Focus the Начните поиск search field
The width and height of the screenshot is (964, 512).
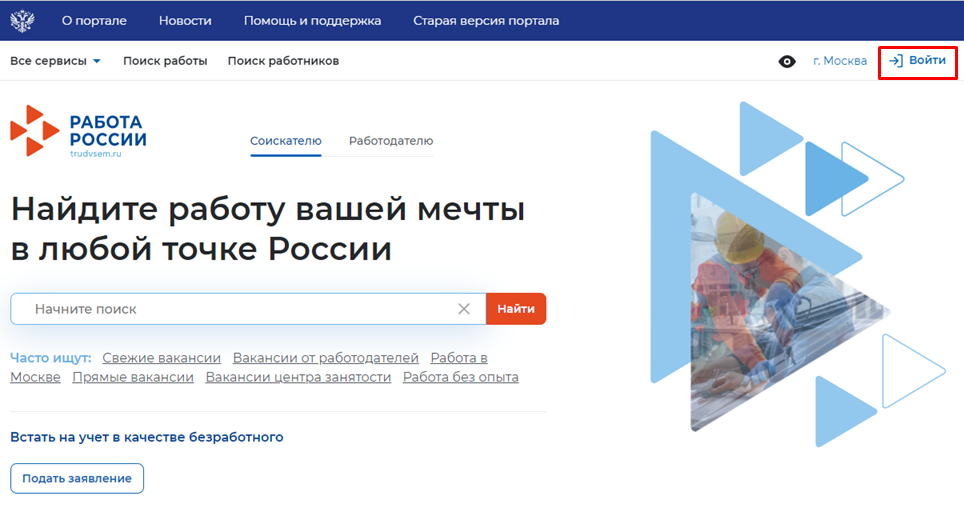[x=248, y=309]
